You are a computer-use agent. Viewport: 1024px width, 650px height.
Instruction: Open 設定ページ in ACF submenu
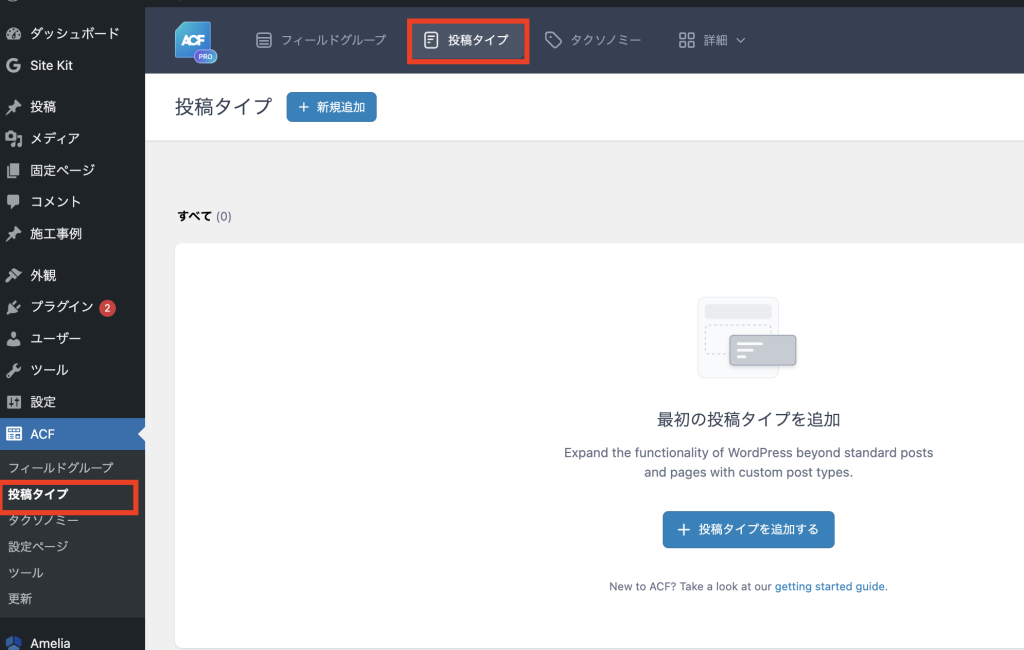(x=38, y=546)
